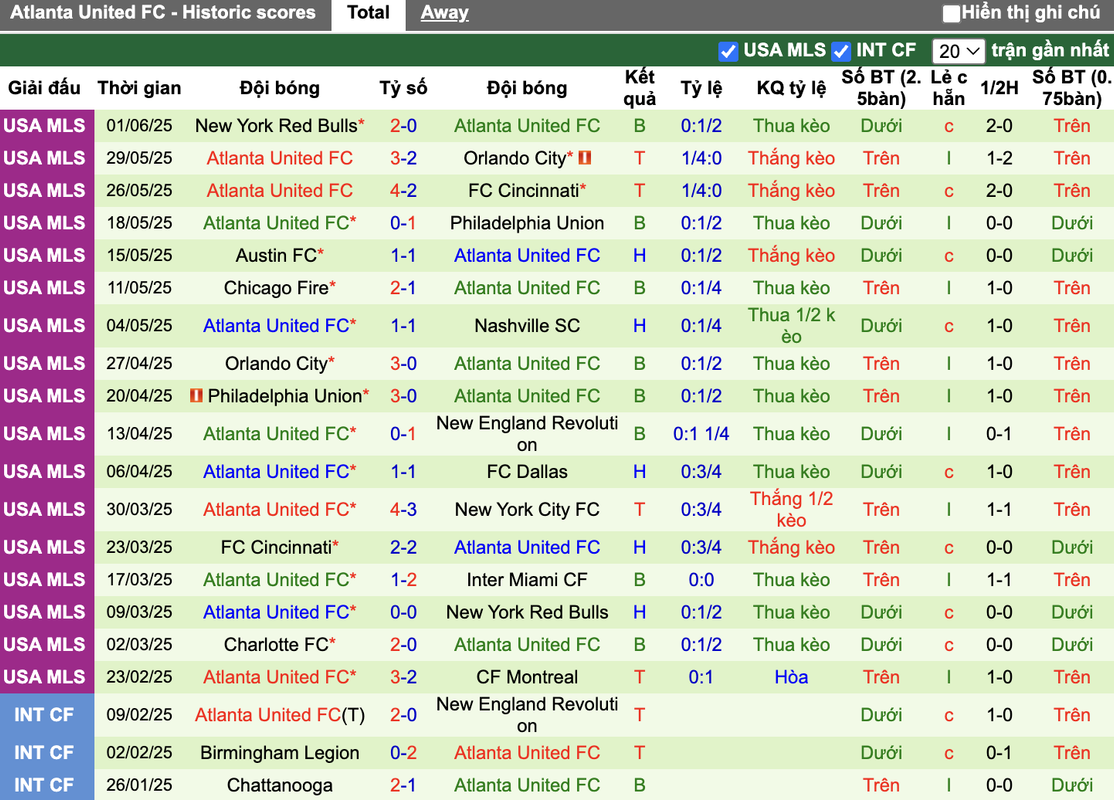Viewport: 1114px width, 800px height.
Task: Click Chattanooga team name
Action: [x=280, y=785]
